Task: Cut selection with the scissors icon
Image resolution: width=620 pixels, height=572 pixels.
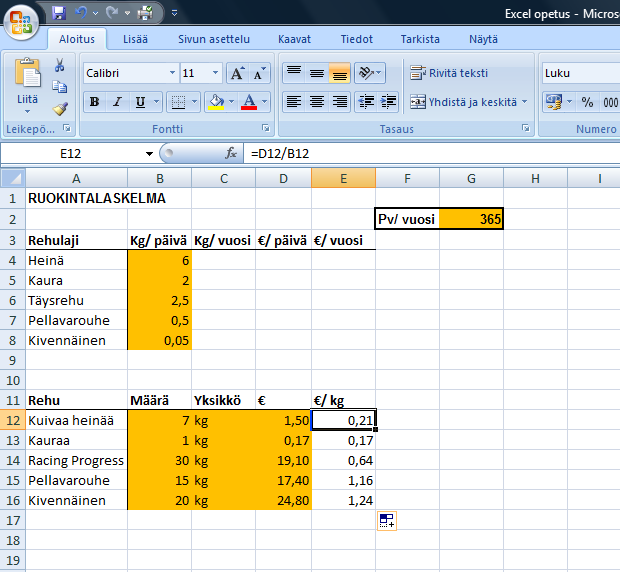Action: 60,65
